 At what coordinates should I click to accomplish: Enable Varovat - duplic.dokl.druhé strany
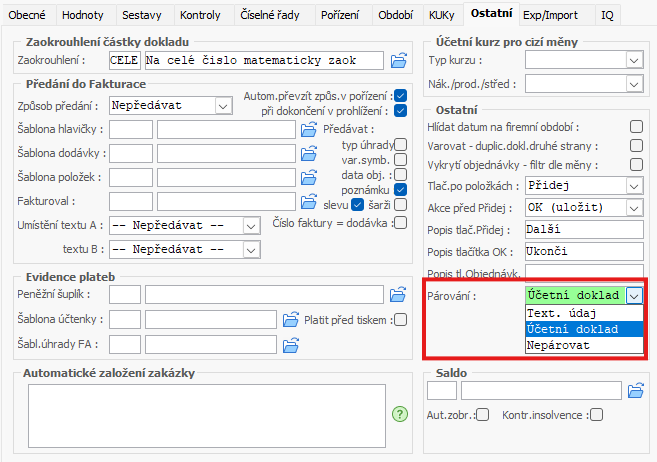pyautogui.click(x=636, y=145)
